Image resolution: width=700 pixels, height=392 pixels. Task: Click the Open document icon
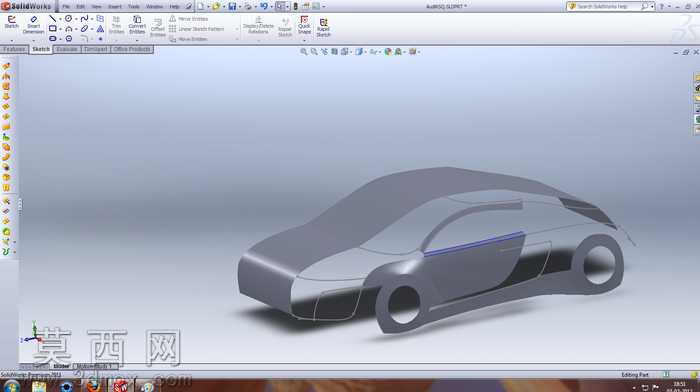click(x=217, y=6)
